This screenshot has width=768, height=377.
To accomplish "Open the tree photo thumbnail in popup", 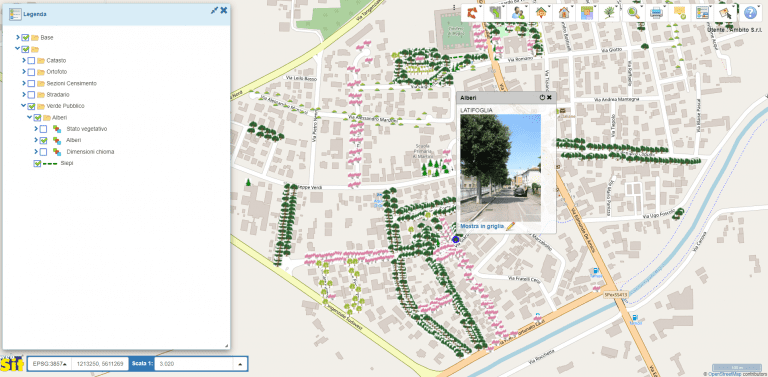I will click(x=500, y=168).
